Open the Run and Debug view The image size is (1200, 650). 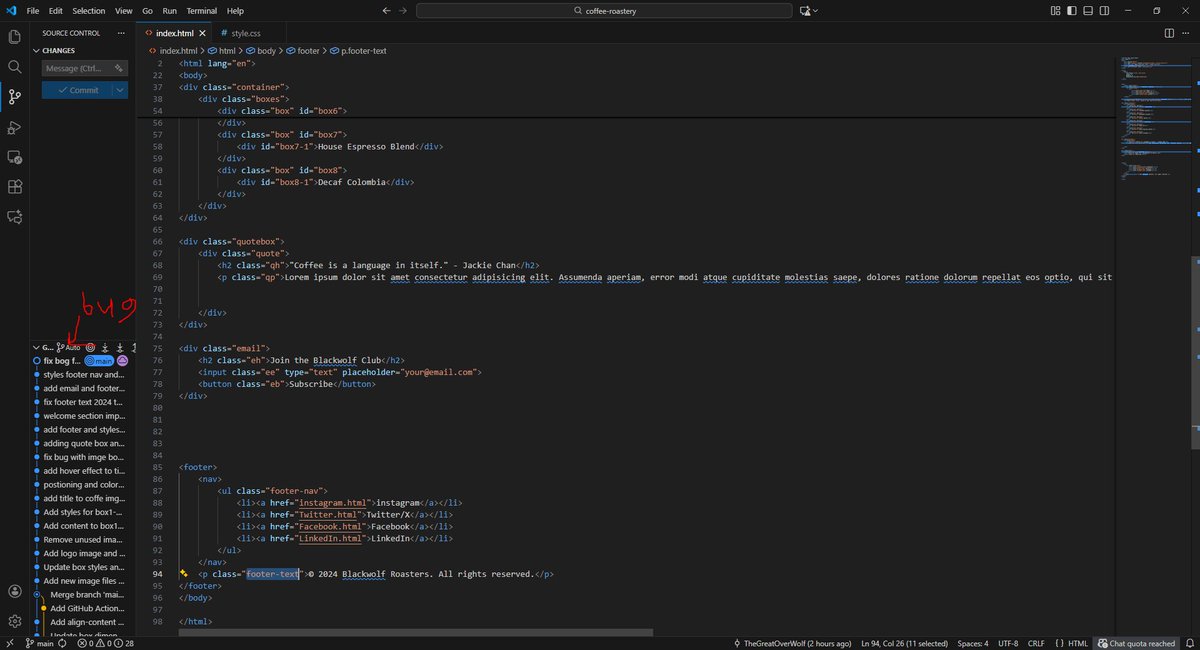(14, 127)
